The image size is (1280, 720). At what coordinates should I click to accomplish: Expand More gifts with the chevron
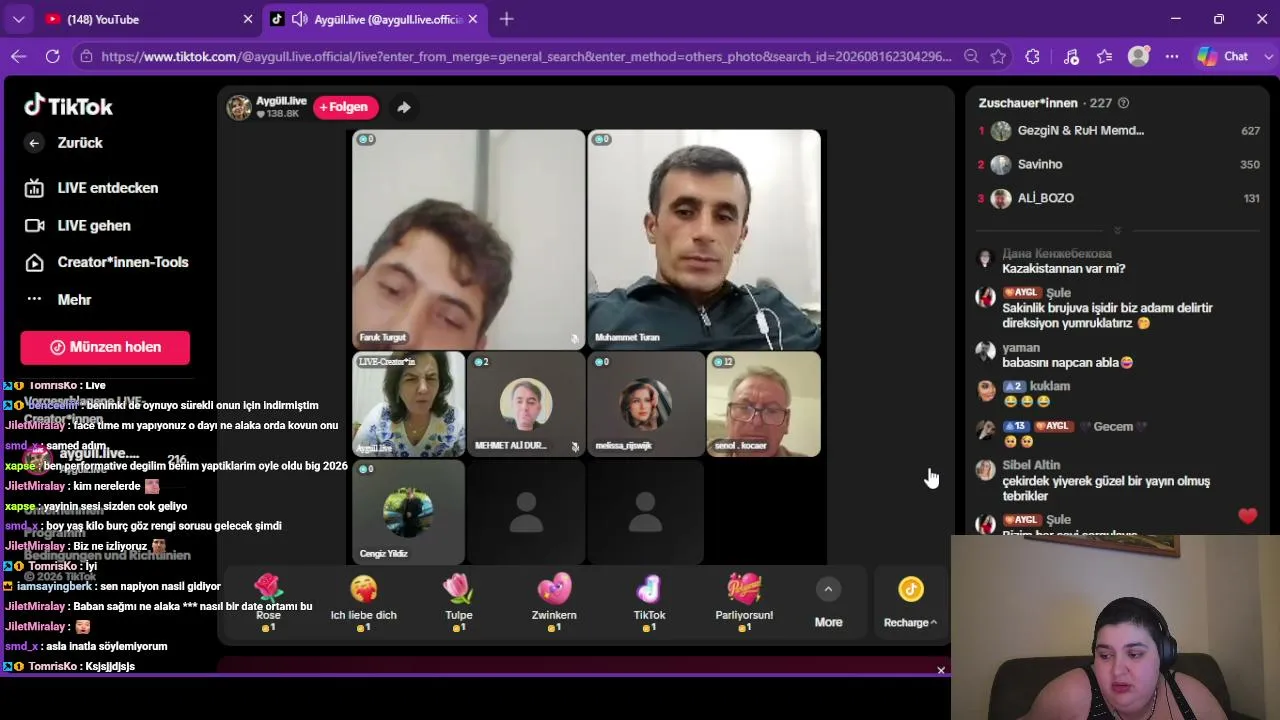[828, 590]
